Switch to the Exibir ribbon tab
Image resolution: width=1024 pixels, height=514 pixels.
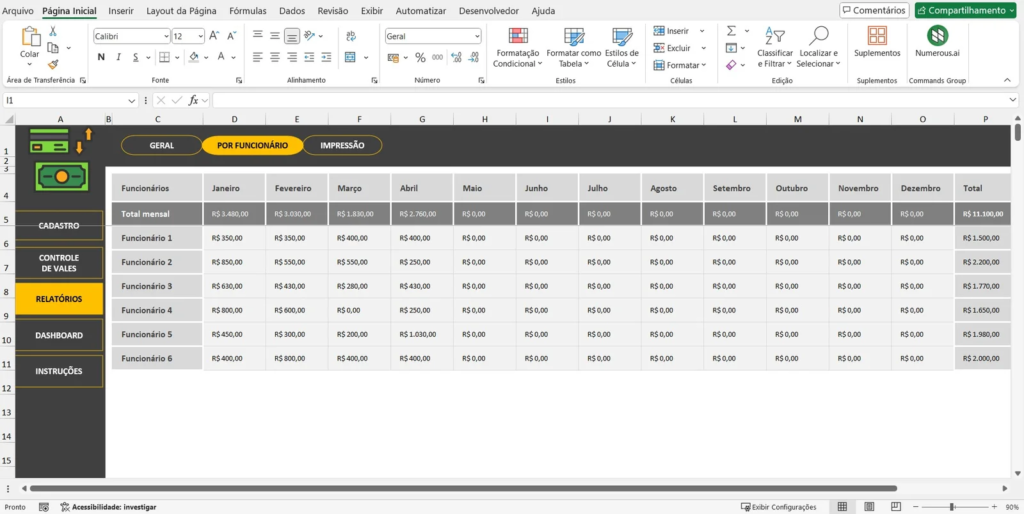371,10
